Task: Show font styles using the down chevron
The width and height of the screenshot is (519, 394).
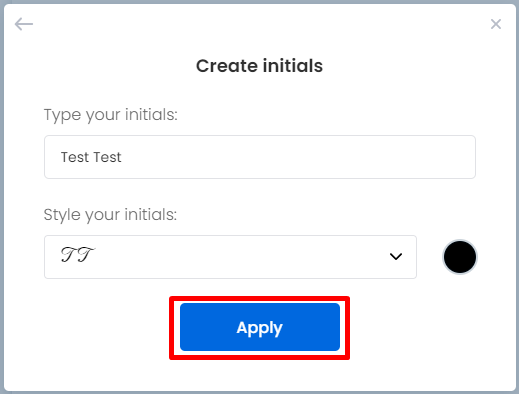Action: (x=396, y=256)
